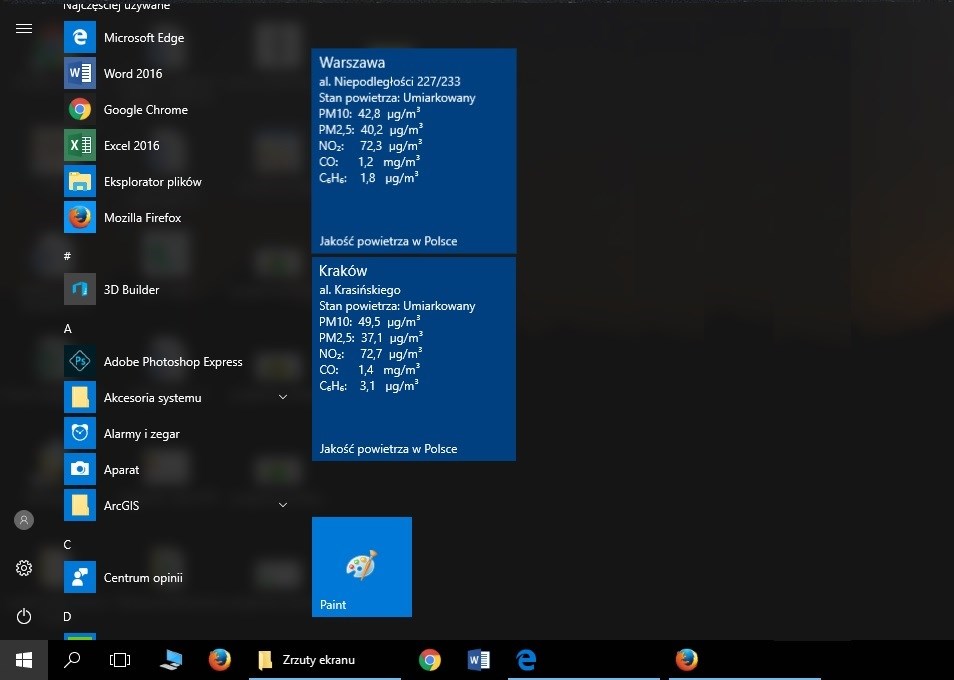Open Google Chrome in the Start list
Viewport: 954px width, 680px height.
coord(176,109)
